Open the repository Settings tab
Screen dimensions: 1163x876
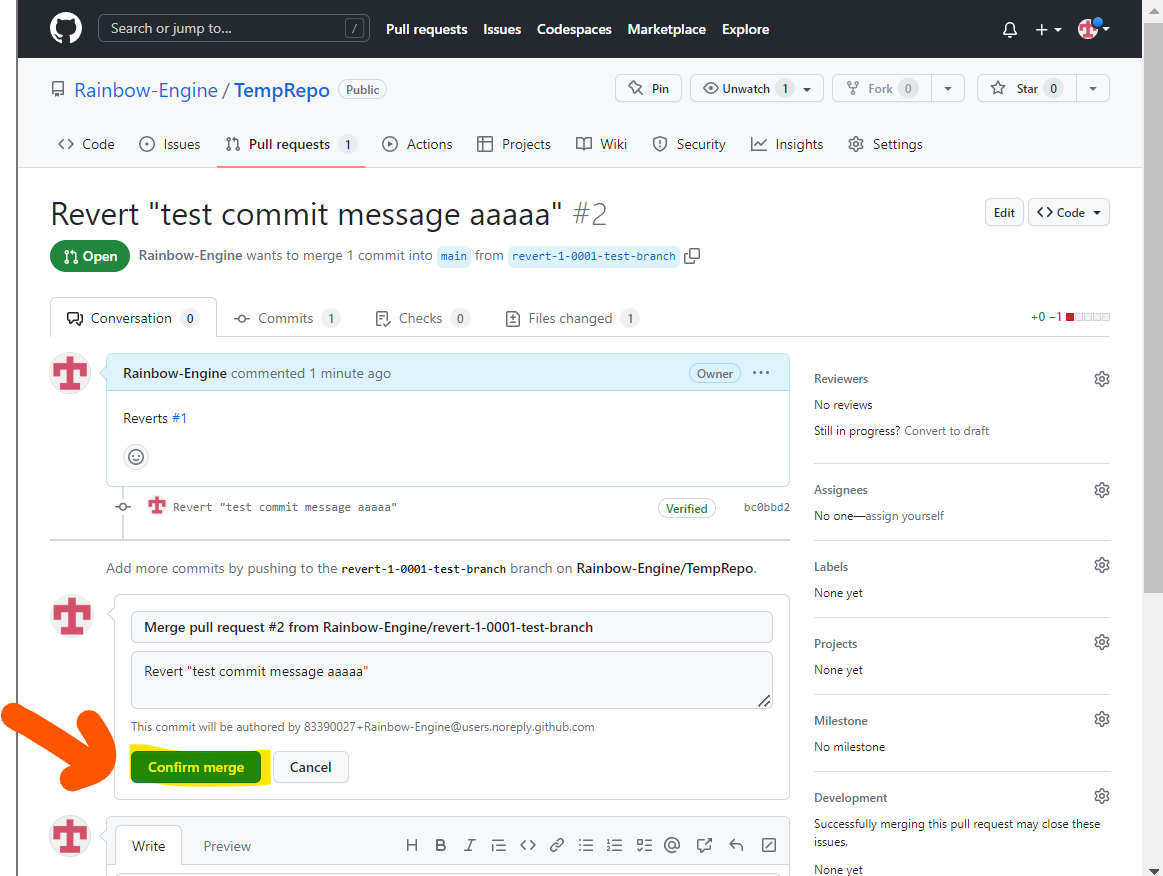pyautogui.click(x=886, y=144)
